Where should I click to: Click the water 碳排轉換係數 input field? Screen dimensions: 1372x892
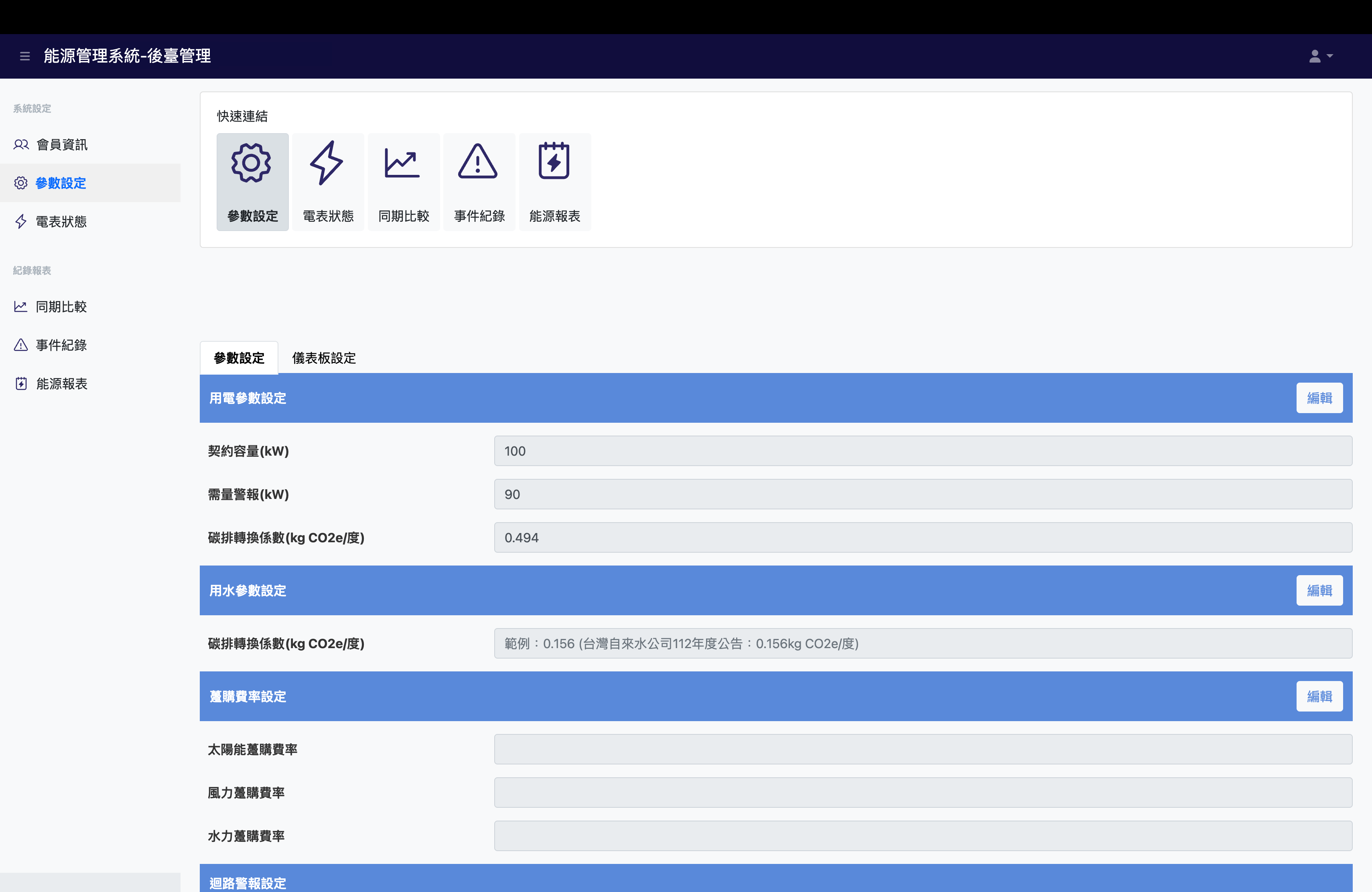click(x=922, y=644)
